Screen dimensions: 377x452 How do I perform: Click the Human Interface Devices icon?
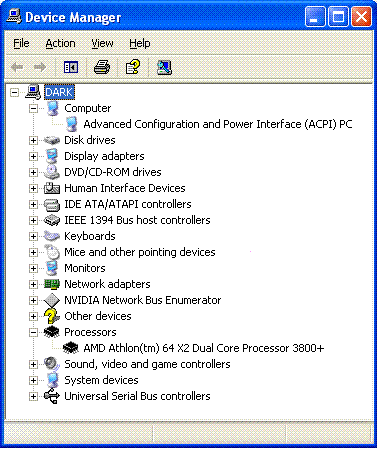pyautogui.click(x=52, y=188)
